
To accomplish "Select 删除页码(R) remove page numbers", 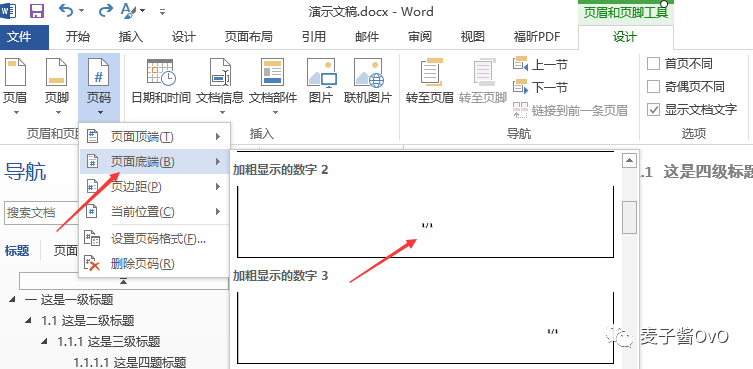I will [x=155, y=263].
